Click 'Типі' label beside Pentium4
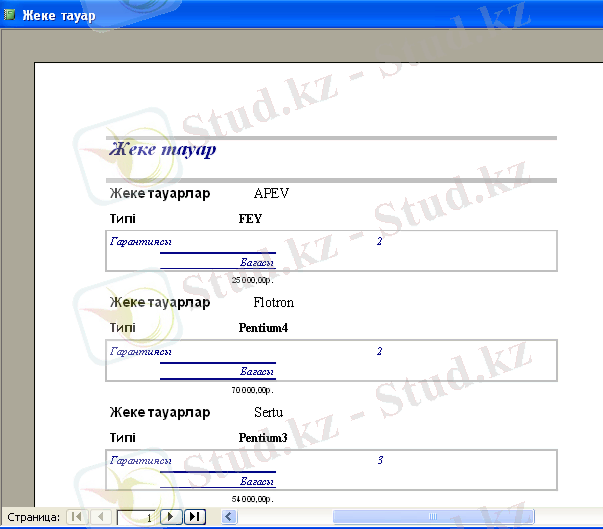Viewport: 603px width, 529px height. click(123, 328)
